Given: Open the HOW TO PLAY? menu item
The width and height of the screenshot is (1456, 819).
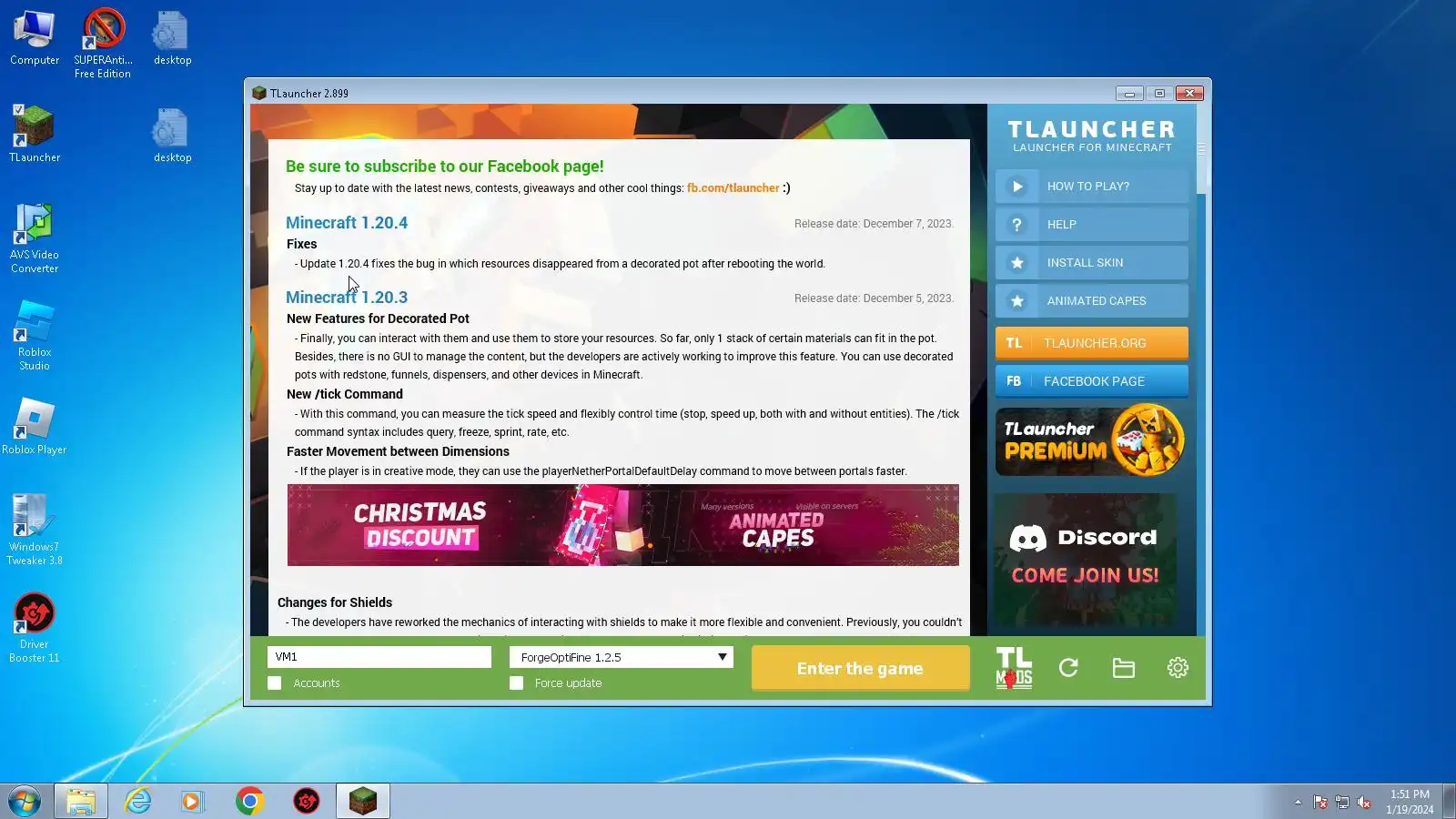Looking at the screenshot, I should 1092,187.
